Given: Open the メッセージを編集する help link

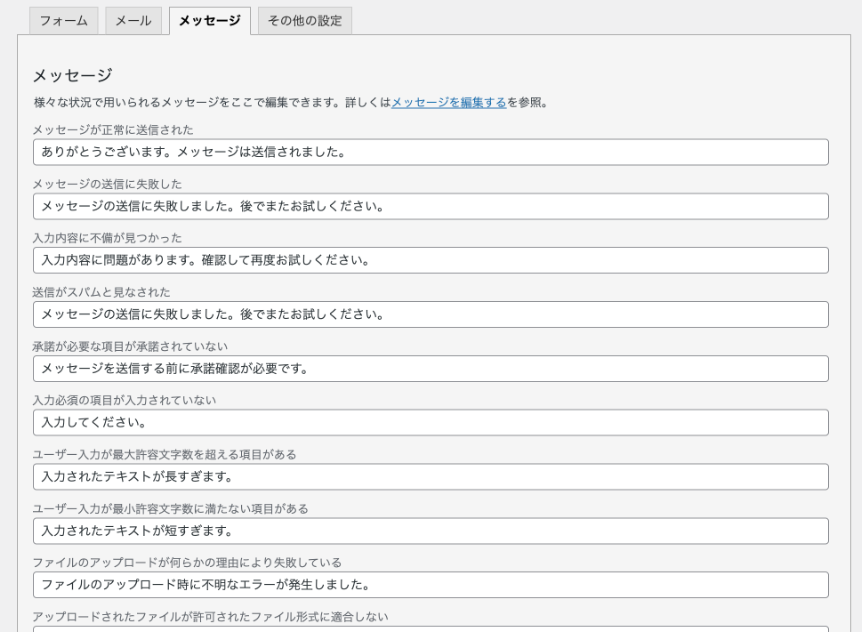Looking at the screenshot, I should tap(448, 102).
